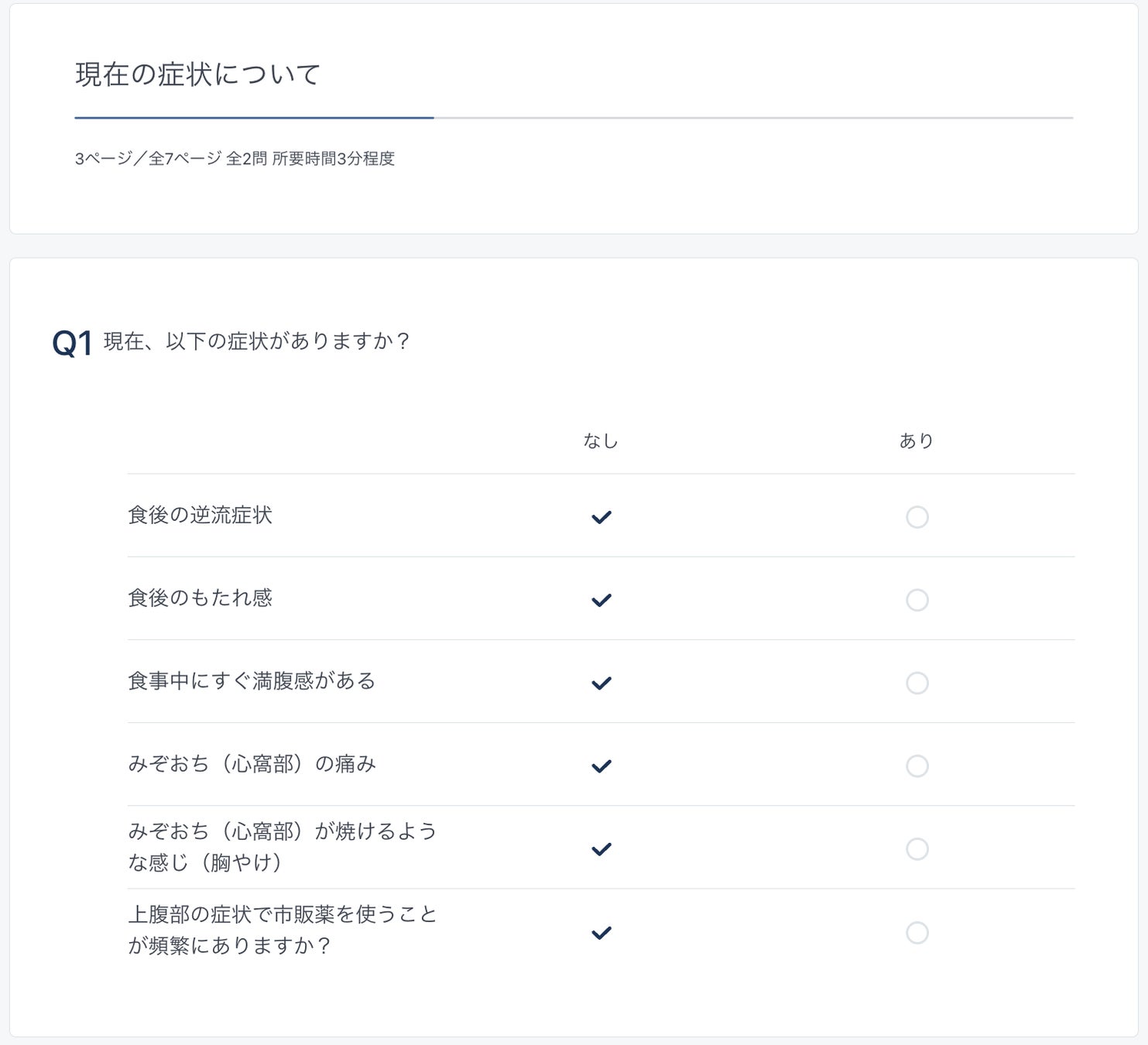
Task: Click the 3ページ／全7ページ page info text
Action: click(235, 159)
